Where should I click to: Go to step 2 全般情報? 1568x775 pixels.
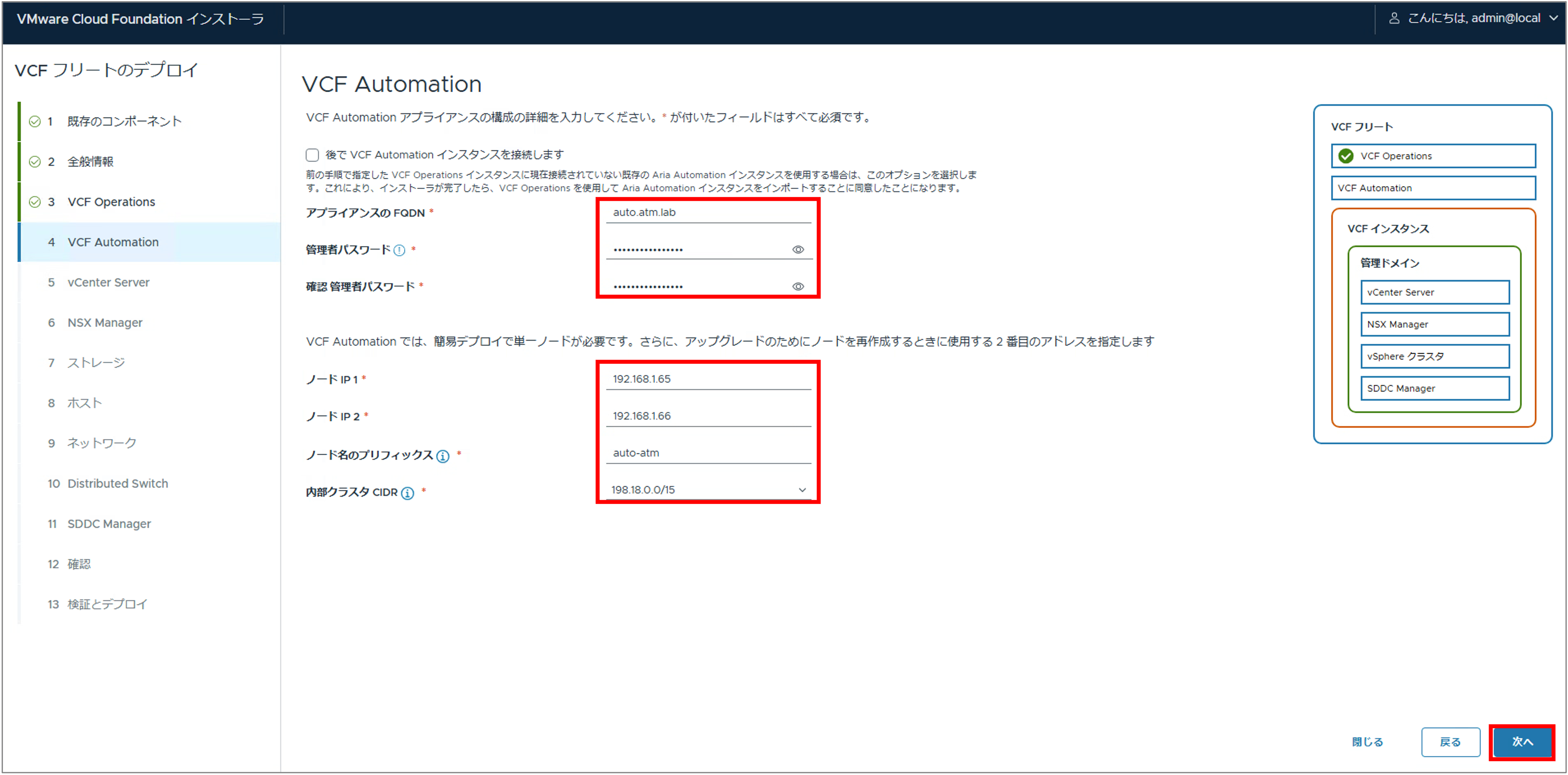150,162
